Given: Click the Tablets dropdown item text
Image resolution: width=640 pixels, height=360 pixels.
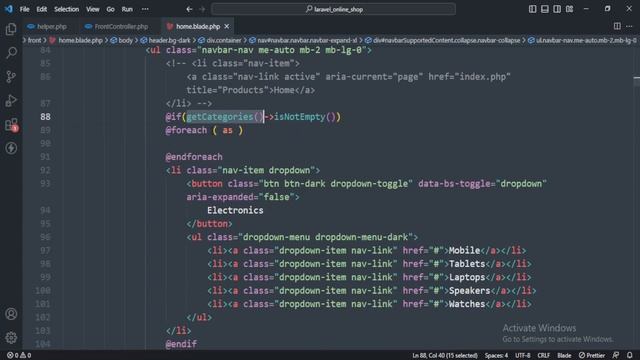Looking at the screenshot, I should pyautogui.click(x=467, y=264).
